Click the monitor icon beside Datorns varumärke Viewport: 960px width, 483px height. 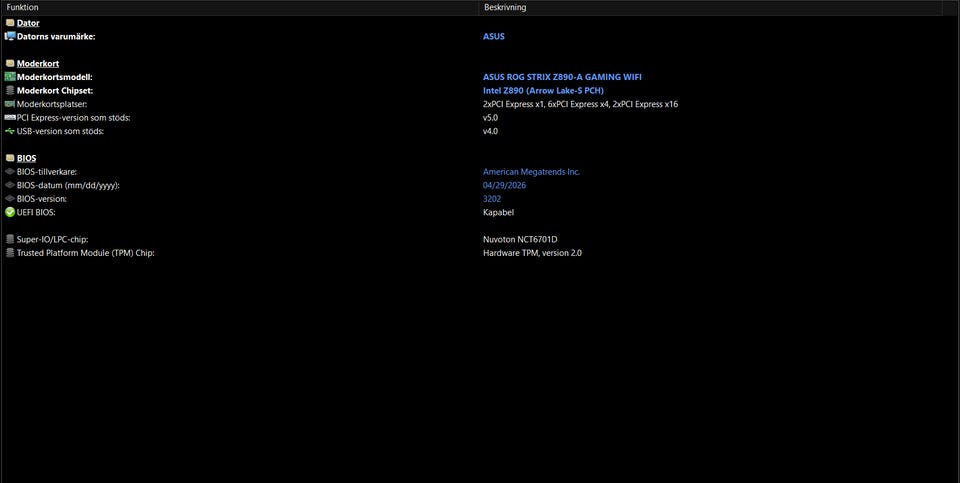click(x=10, y=36)
